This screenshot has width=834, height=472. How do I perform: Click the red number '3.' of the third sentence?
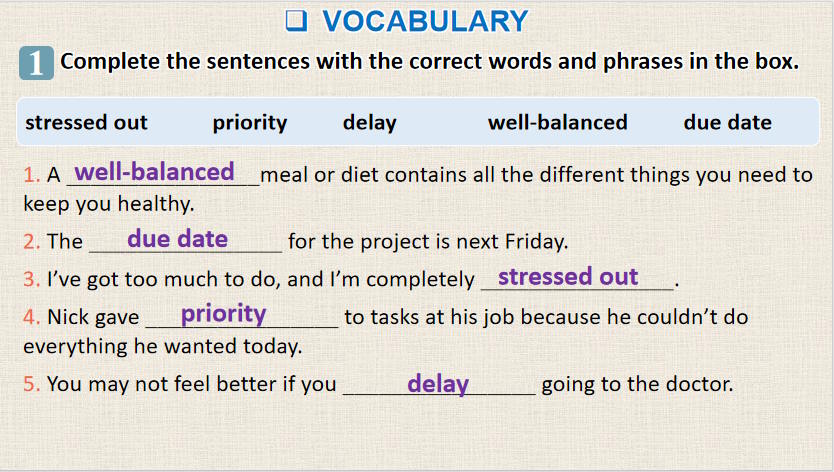tap(32, 279)
